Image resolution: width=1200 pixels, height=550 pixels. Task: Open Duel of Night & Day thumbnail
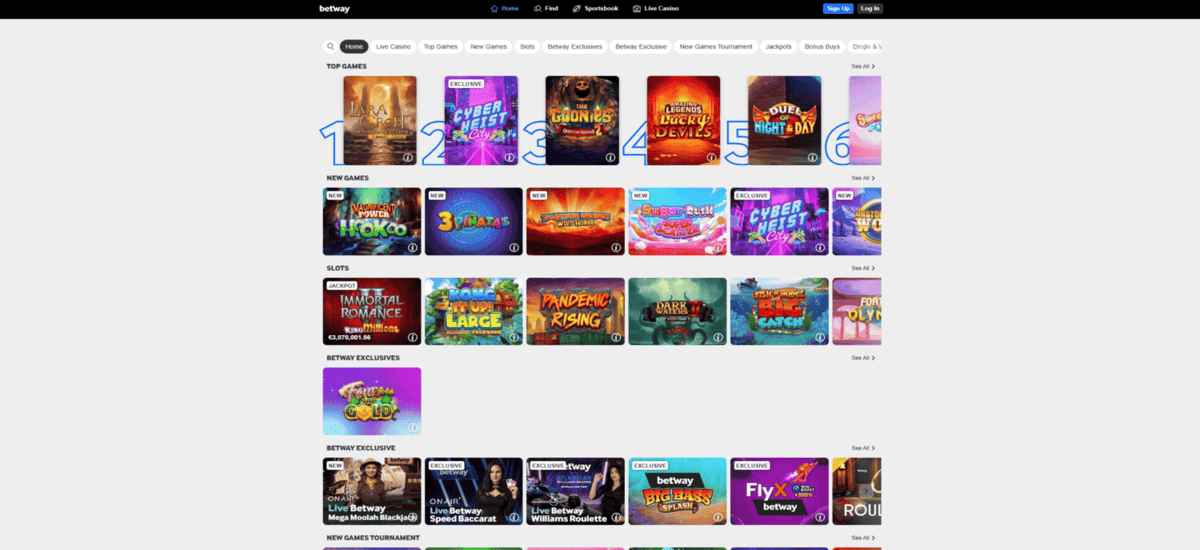(x=784, y=120)
